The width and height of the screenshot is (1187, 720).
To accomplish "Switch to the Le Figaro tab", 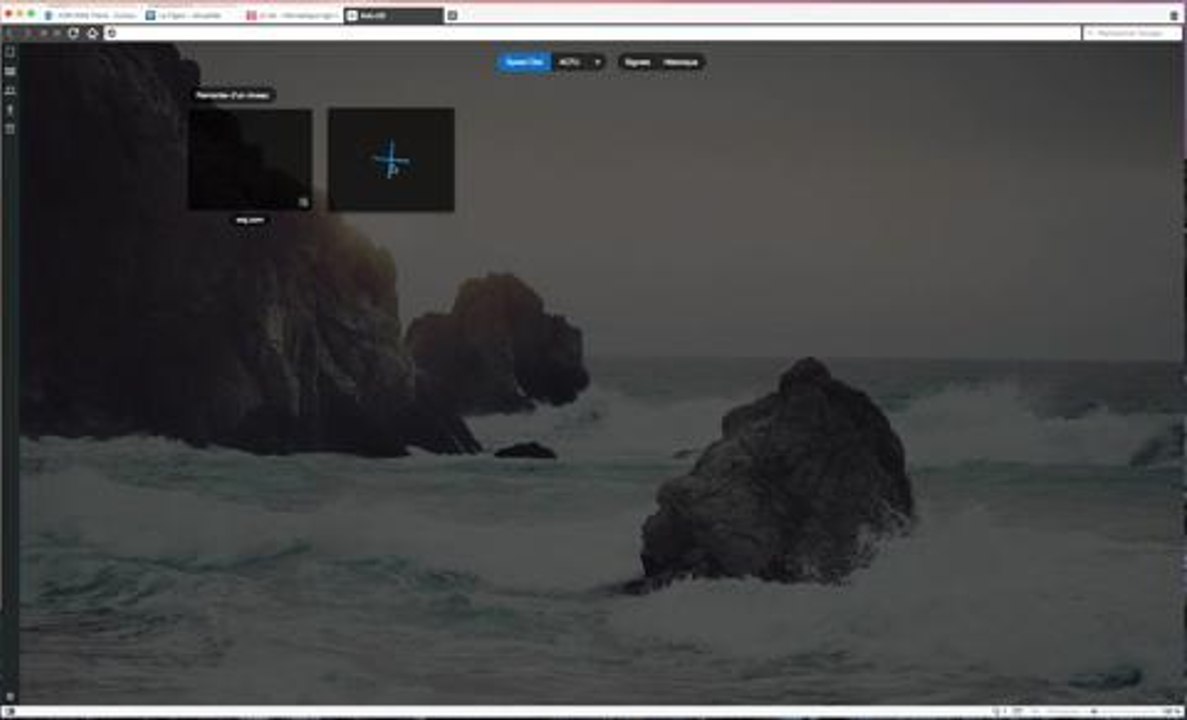I will point(192,15).
